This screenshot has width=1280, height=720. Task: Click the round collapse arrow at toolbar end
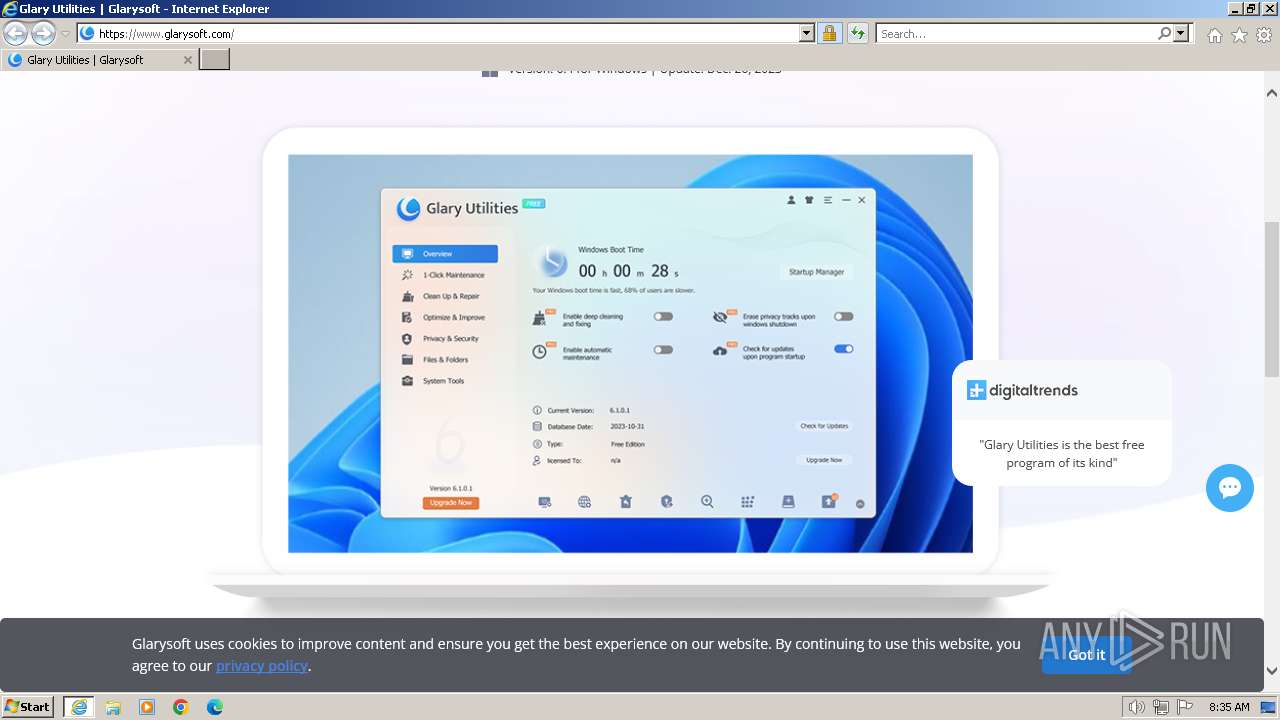[860, 504]
